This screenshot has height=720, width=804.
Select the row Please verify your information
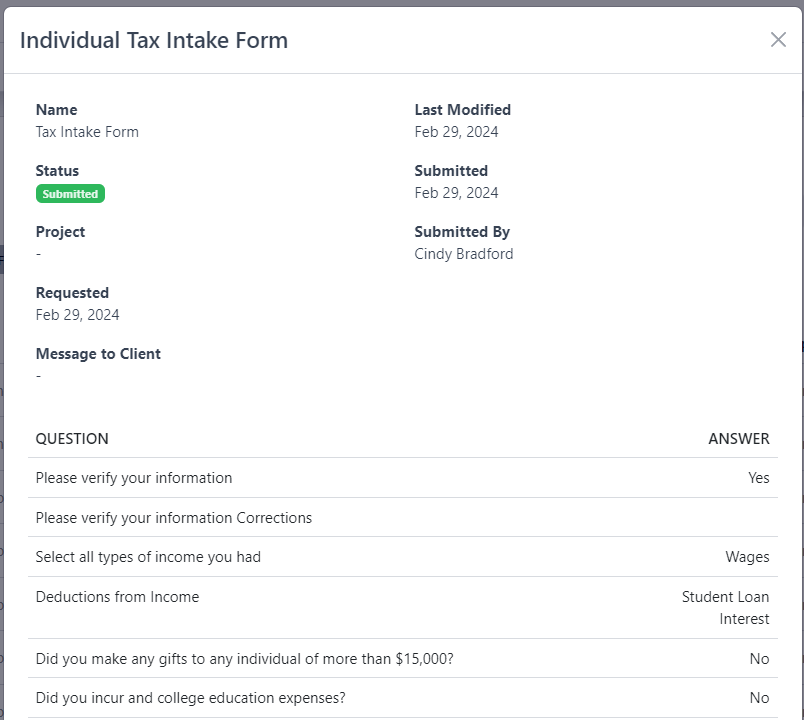coord(135,478)
